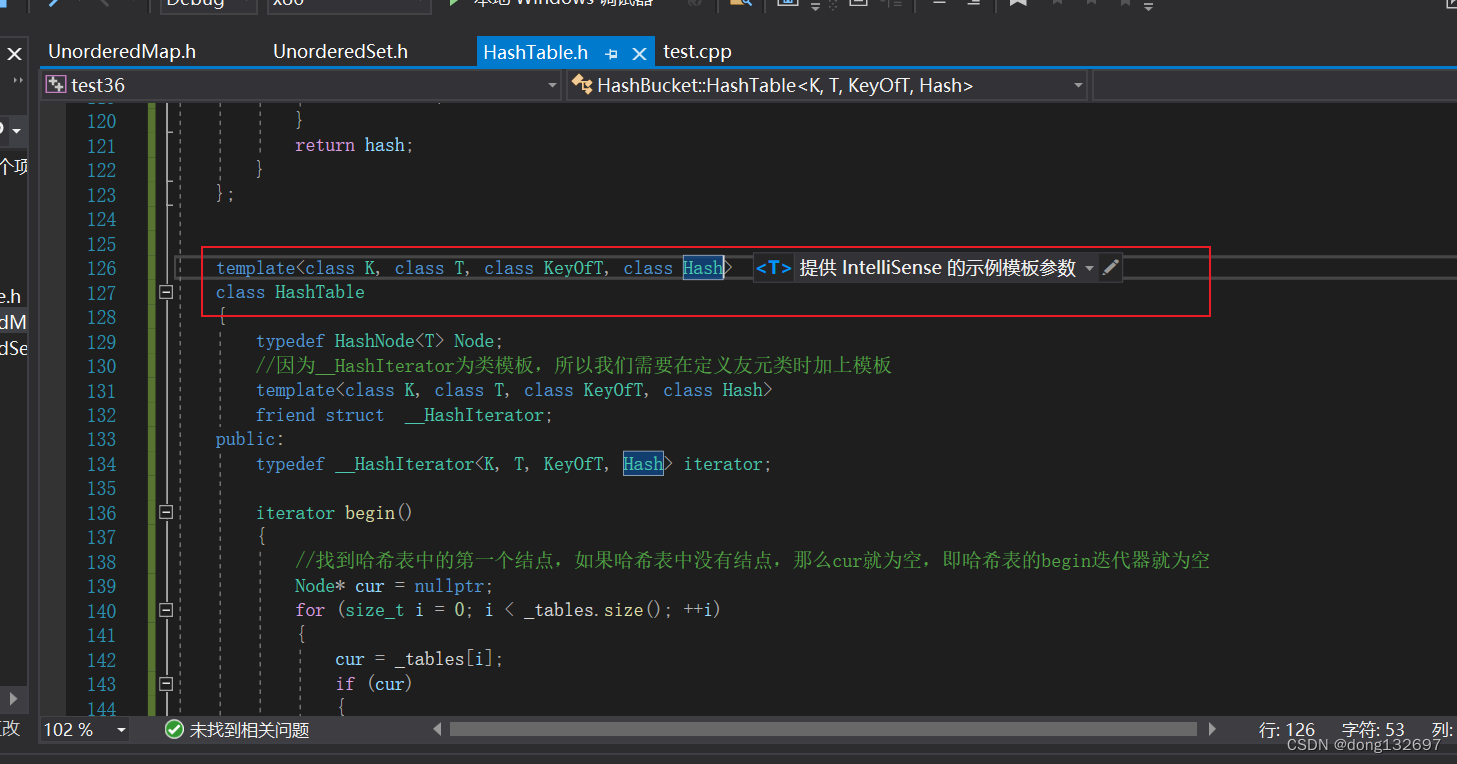Click the no issues found check icon
Viewport: 1457px width, 764px height.
[174, 730]
